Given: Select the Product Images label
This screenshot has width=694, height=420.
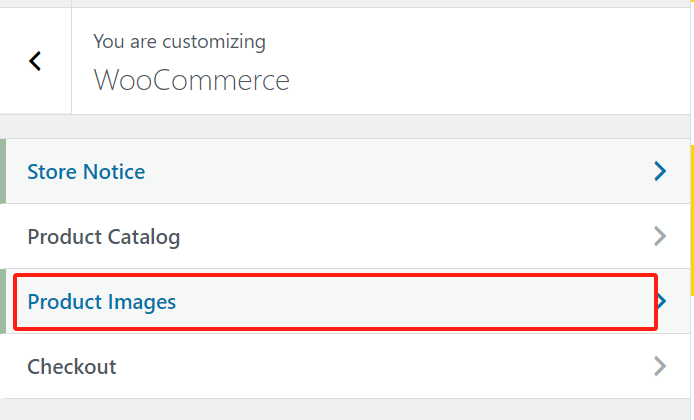Looking at the screenshot, I should point(102,301).
